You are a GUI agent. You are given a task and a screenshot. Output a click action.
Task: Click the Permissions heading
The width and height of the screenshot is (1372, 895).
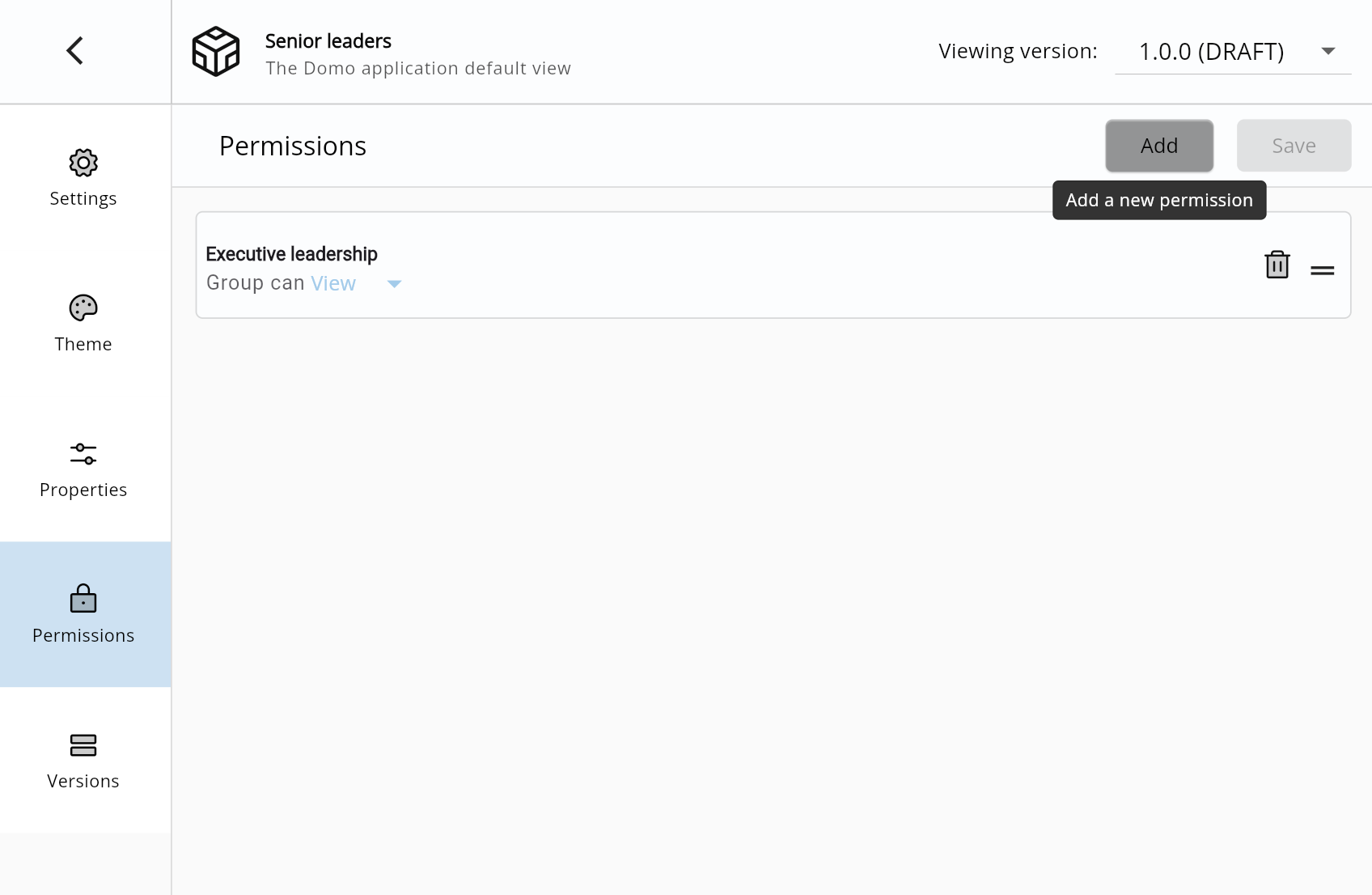click(x=292, y=146)
